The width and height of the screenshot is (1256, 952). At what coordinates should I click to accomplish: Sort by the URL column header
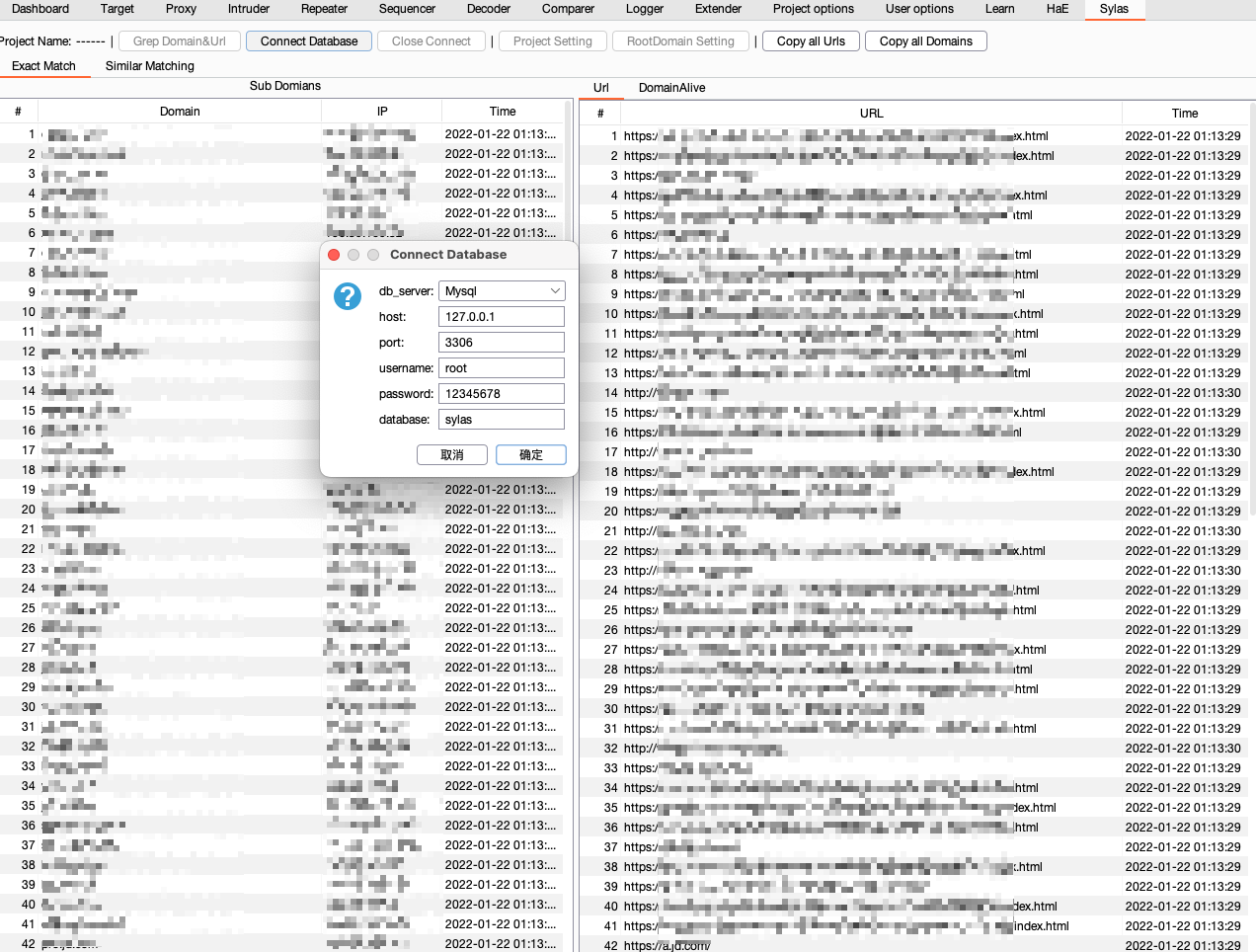click(x=872, y=114)
